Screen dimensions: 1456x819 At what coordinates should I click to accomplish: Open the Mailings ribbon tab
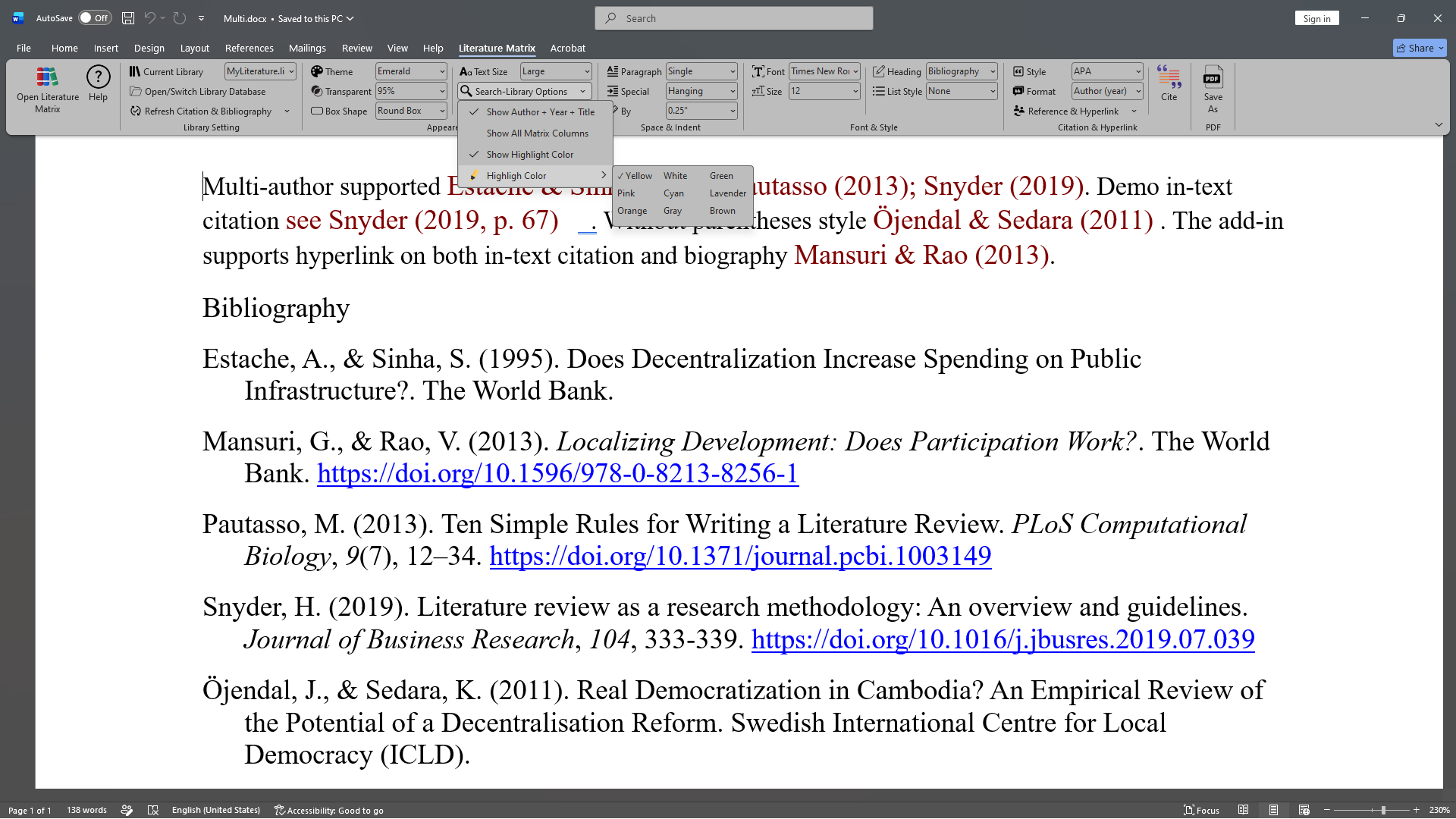click(307, 48)
